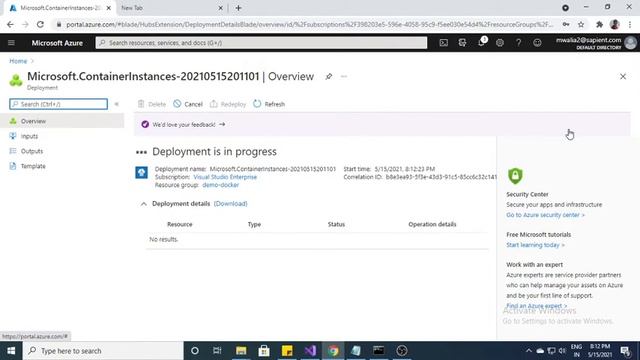
Task: Click the Windows taskbar search box
Action: click(x=103, y=351)
